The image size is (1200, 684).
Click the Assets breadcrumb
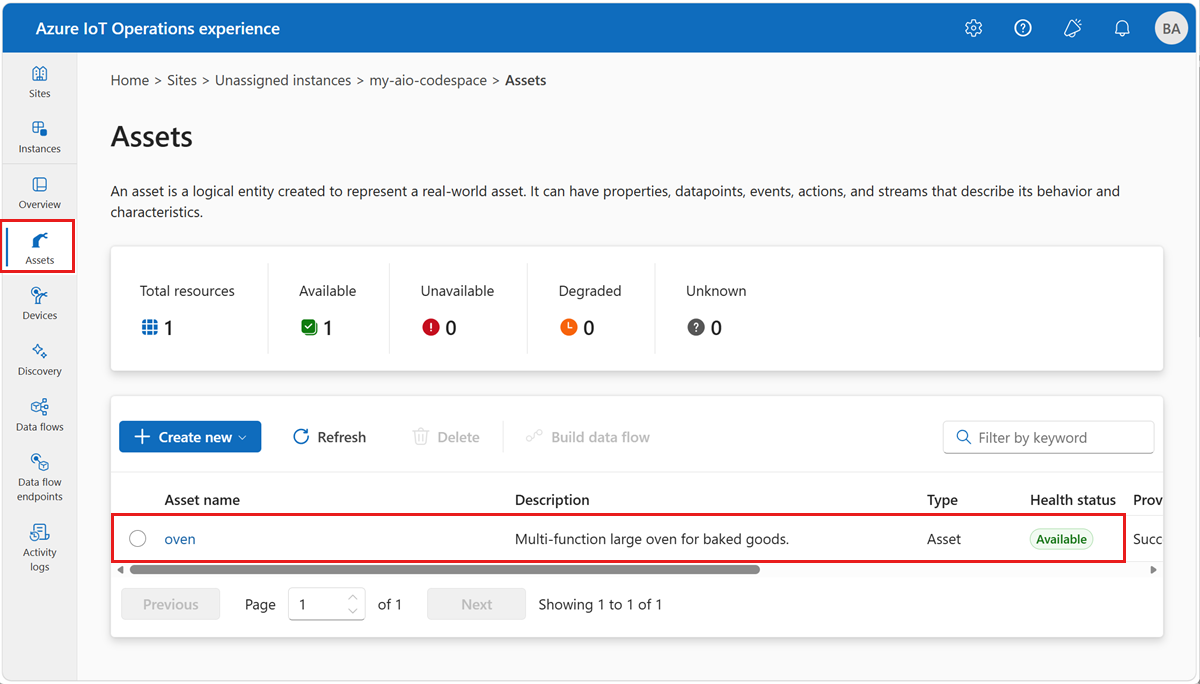[x=526, y=80]
